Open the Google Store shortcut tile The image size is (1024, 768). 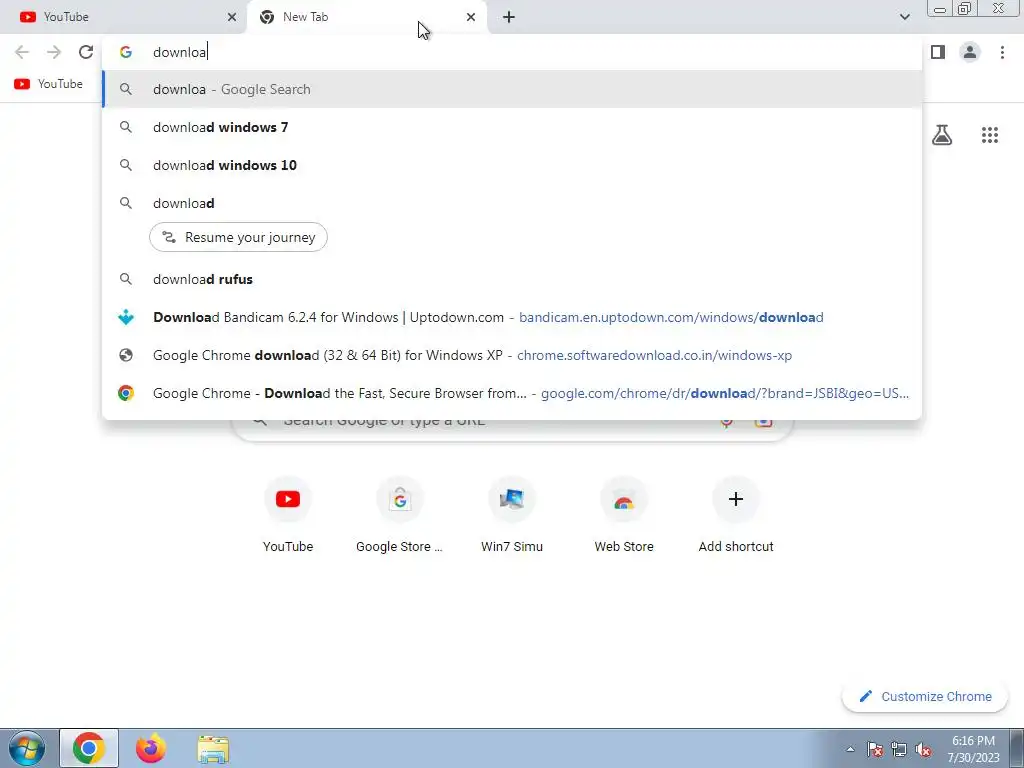[400, 516]
